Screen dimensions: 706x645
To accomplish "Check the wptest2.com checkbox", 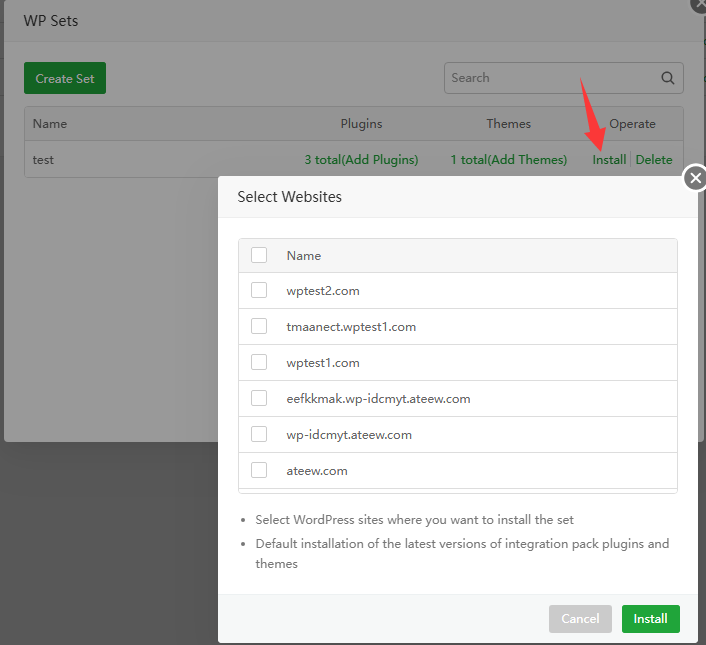I will click(259, 290).
